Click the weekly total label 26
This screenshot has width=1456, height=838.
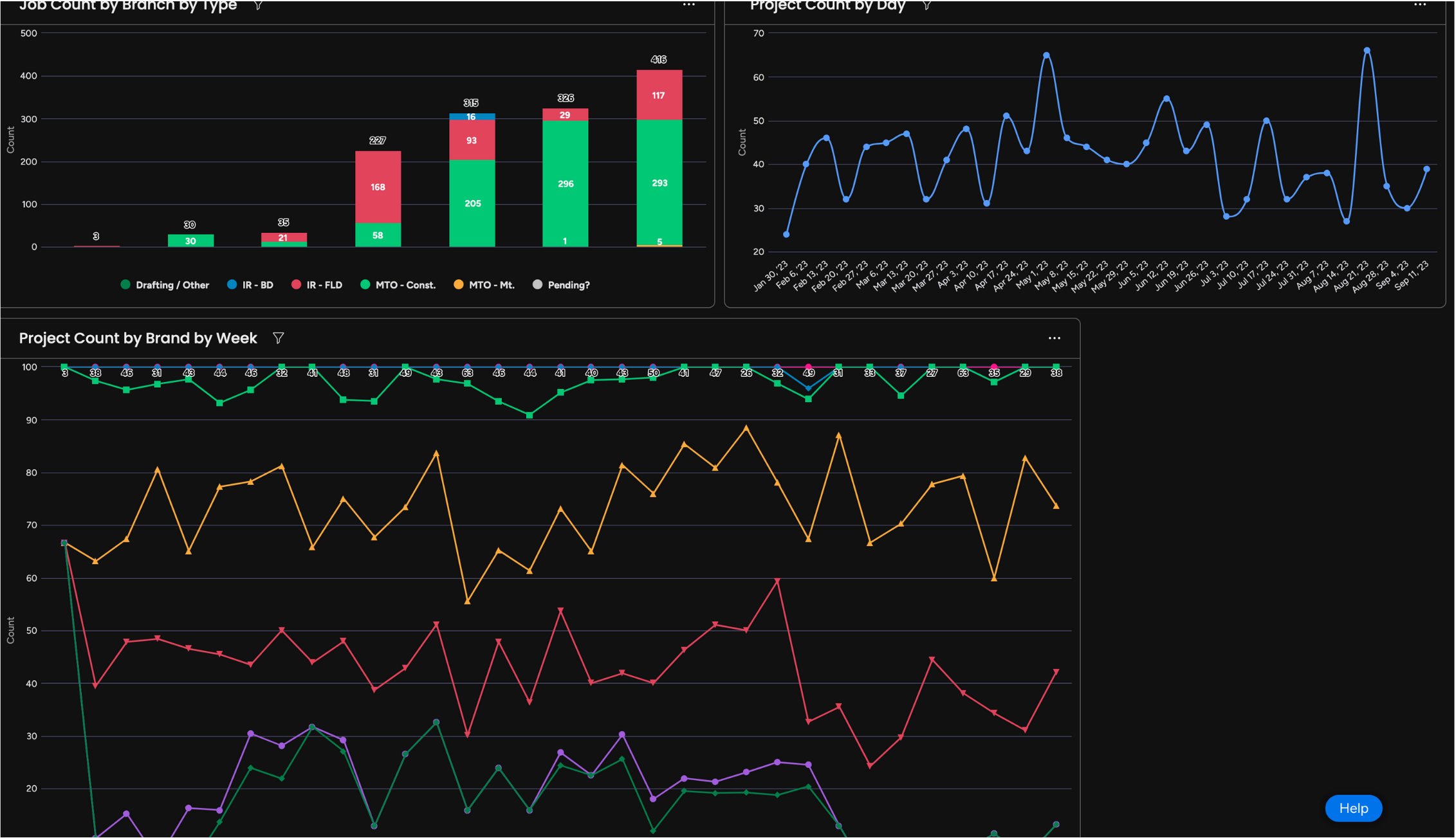point(746,373)
